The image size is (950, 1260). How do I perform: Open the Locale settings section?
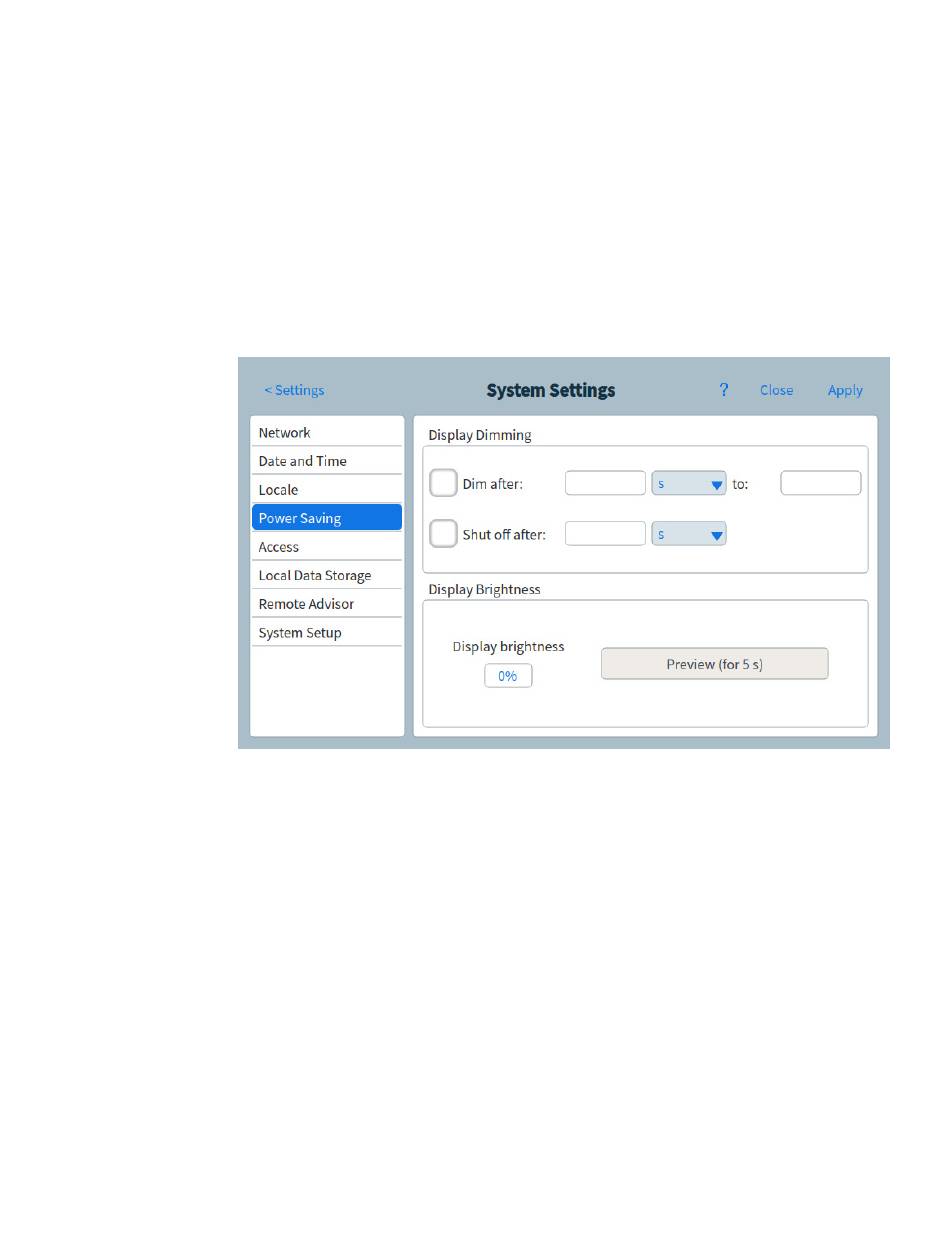coord(327,490)
